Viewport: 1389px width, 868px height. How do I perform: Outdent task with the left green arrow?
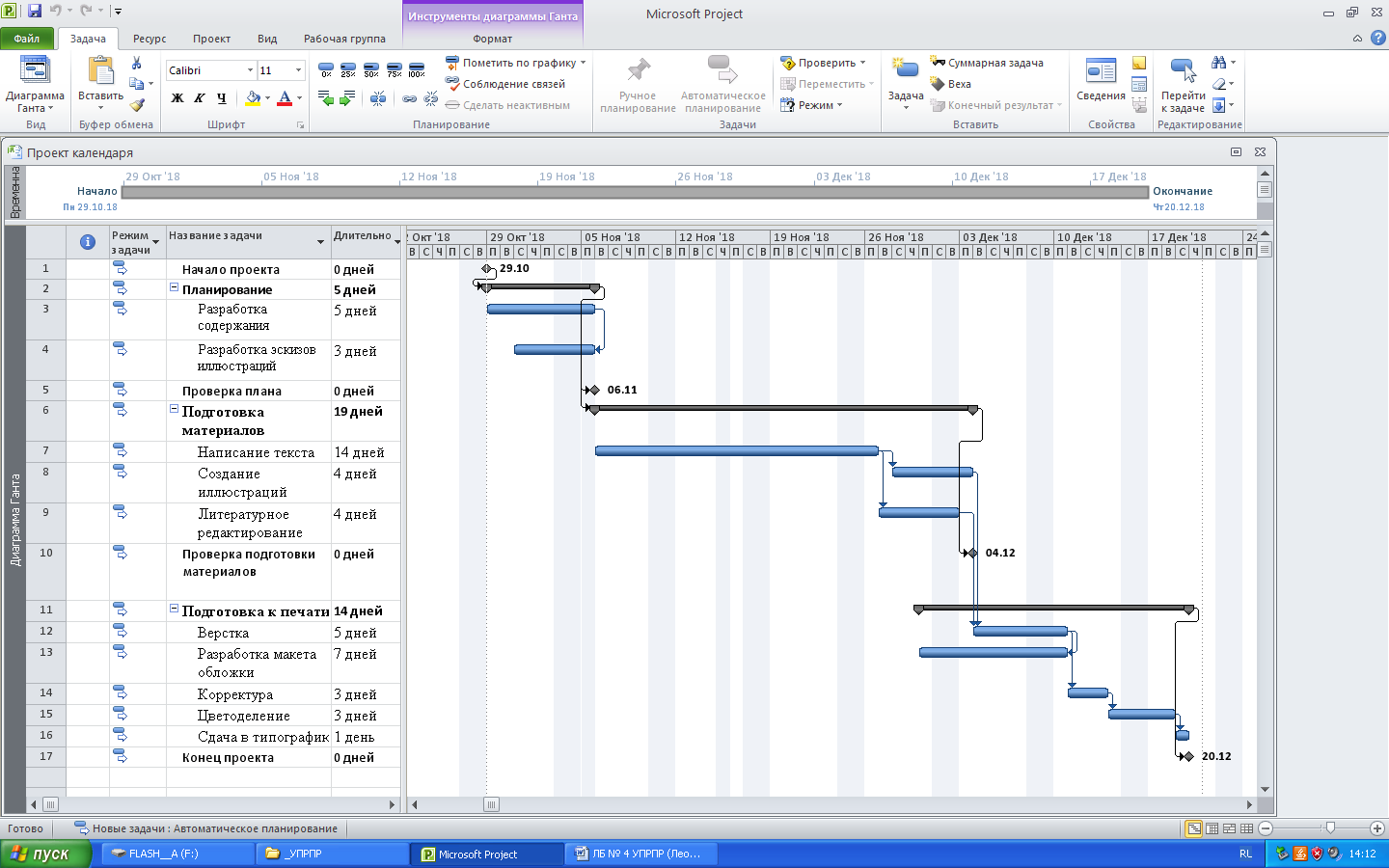(326, 98)
